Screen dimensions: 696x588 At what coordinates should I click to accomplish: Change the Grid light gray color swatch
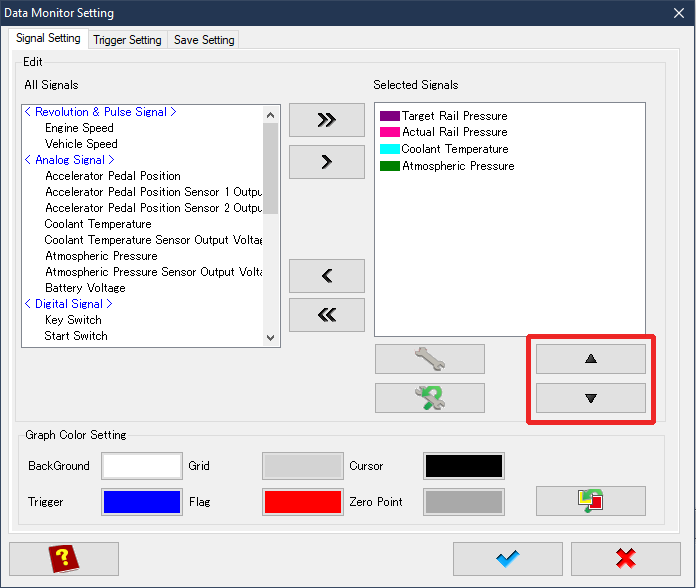(x=303, y=466)
